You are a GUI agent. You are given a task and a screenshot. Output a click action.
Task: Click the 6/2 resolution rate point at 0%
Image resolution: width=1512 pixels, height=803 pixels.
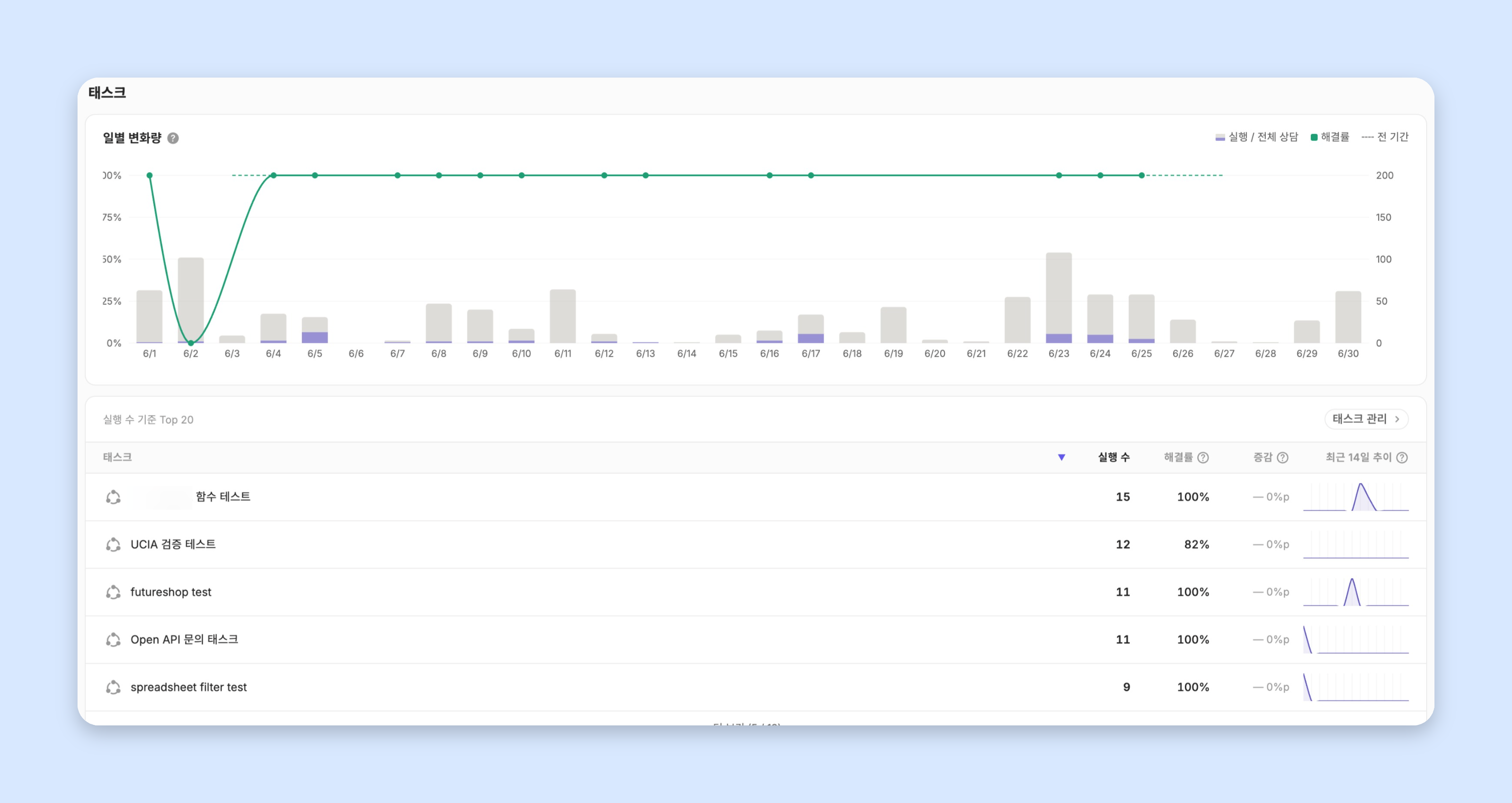pyautogui.click(x=191, y=343)
